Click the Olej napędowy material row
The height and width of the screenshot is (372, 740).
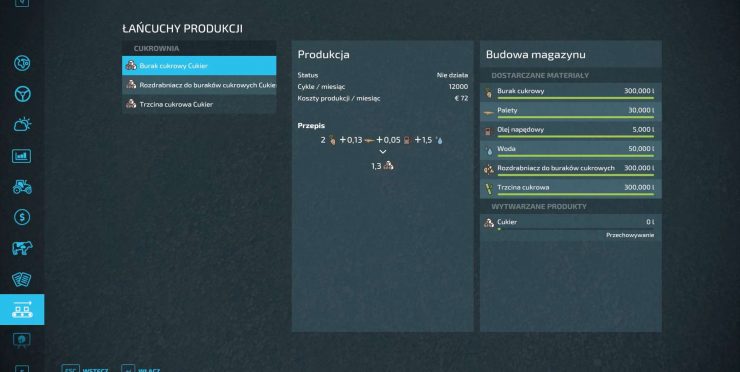point(571,130)
